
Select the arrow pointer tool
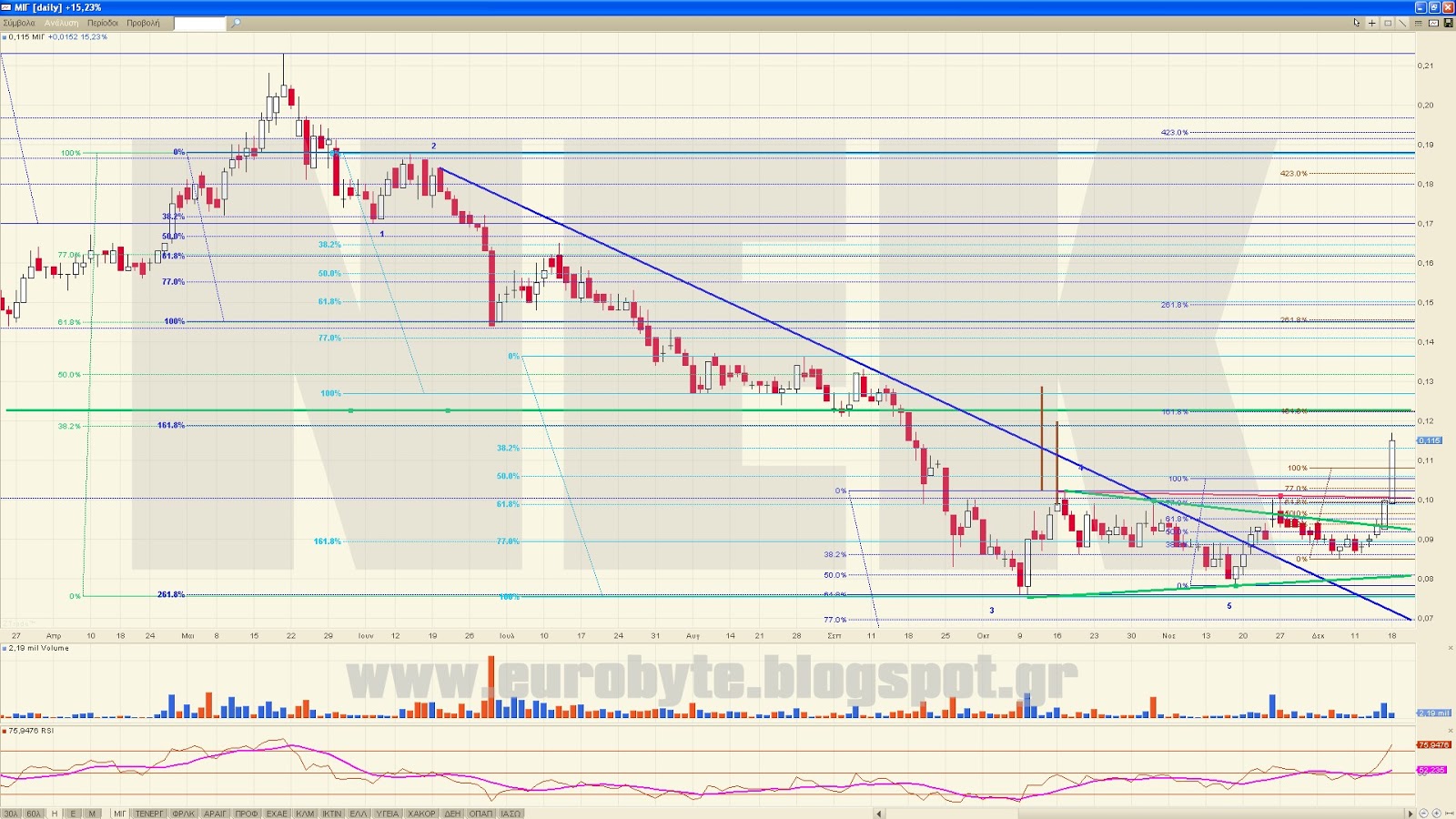[x=1357, y=23]
